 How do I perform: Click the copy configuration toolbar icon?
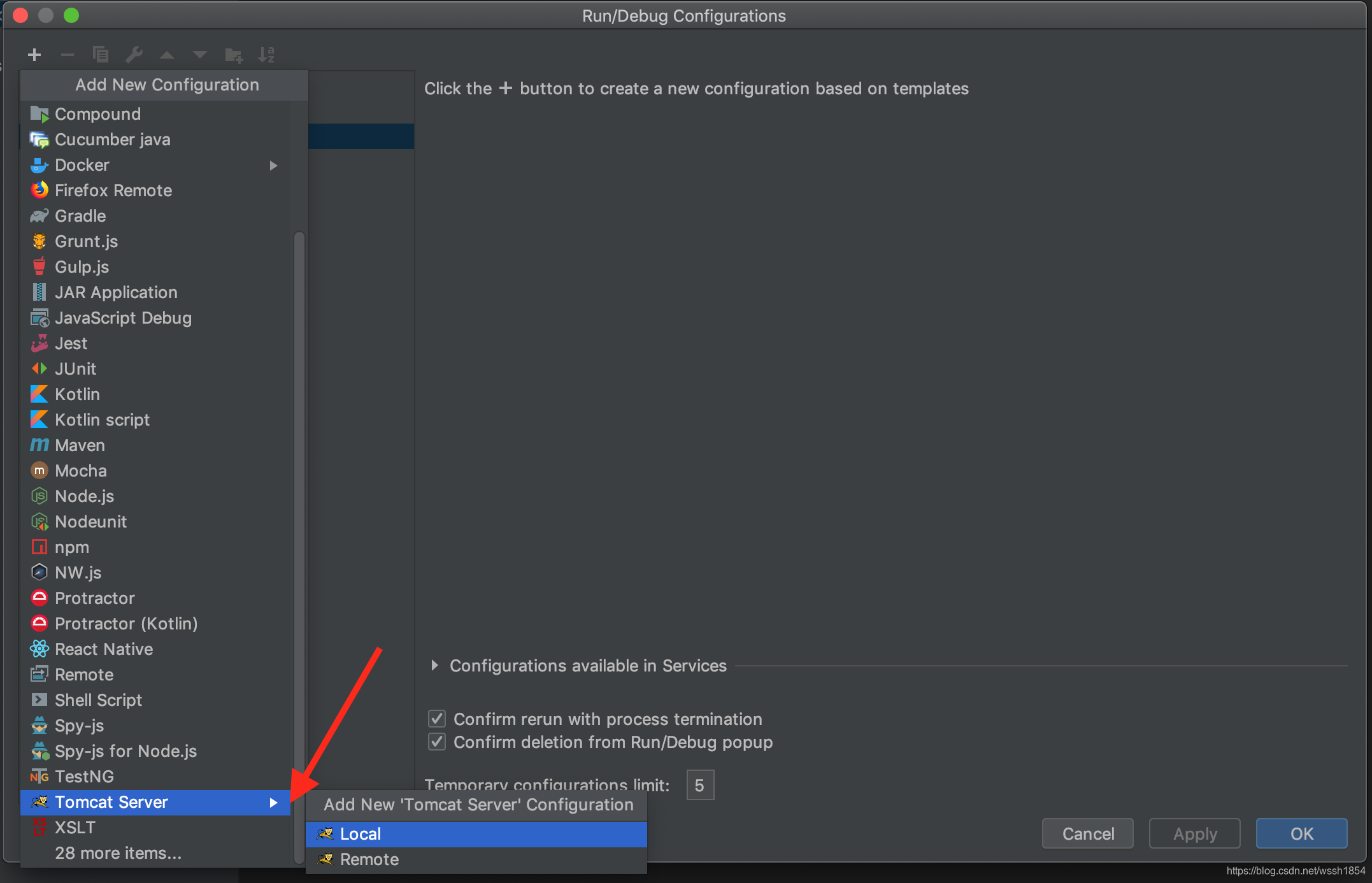[100, 55]
